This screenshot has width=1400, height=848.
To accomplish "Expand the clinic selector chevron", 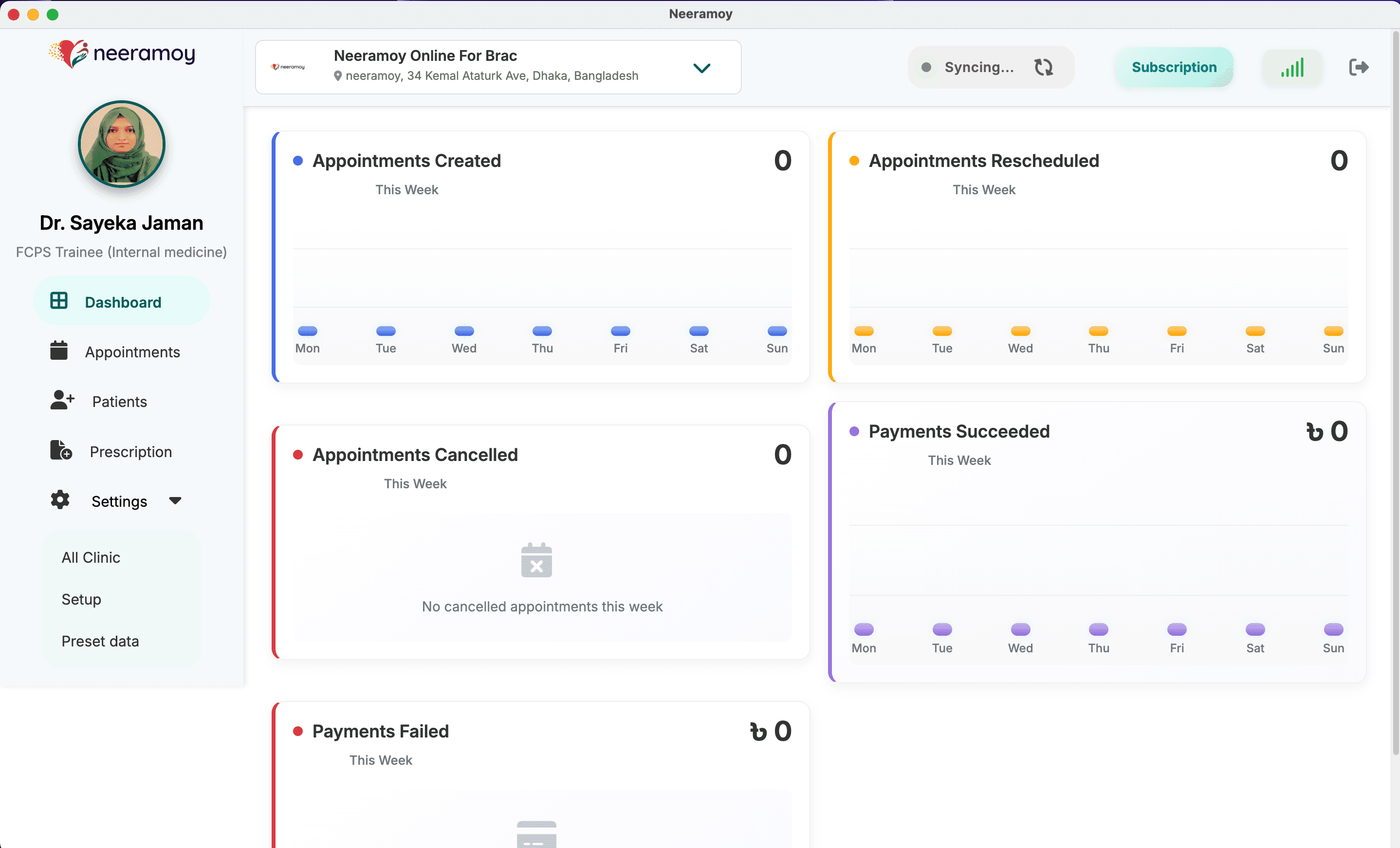I will pyautogui.click(x=702, y=68).
